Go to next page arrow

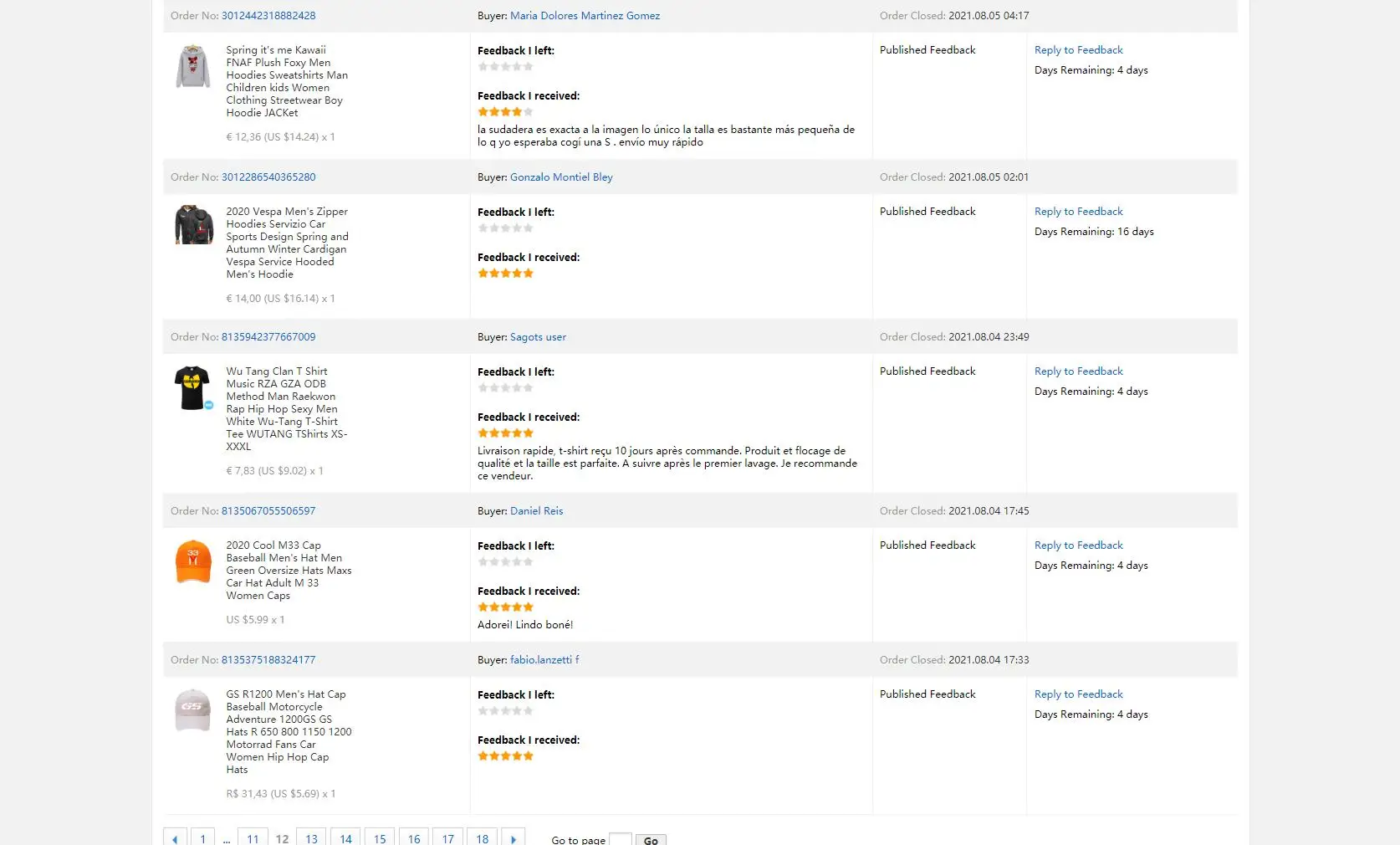(514, 838)
